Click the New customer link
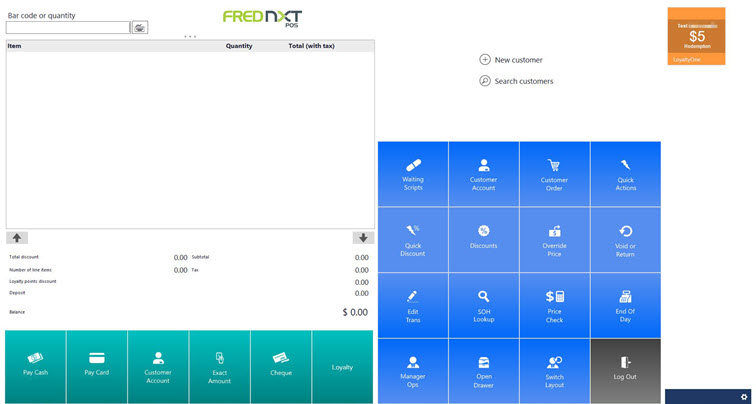Viewport: 756px width, 404px height. point(511,60)
